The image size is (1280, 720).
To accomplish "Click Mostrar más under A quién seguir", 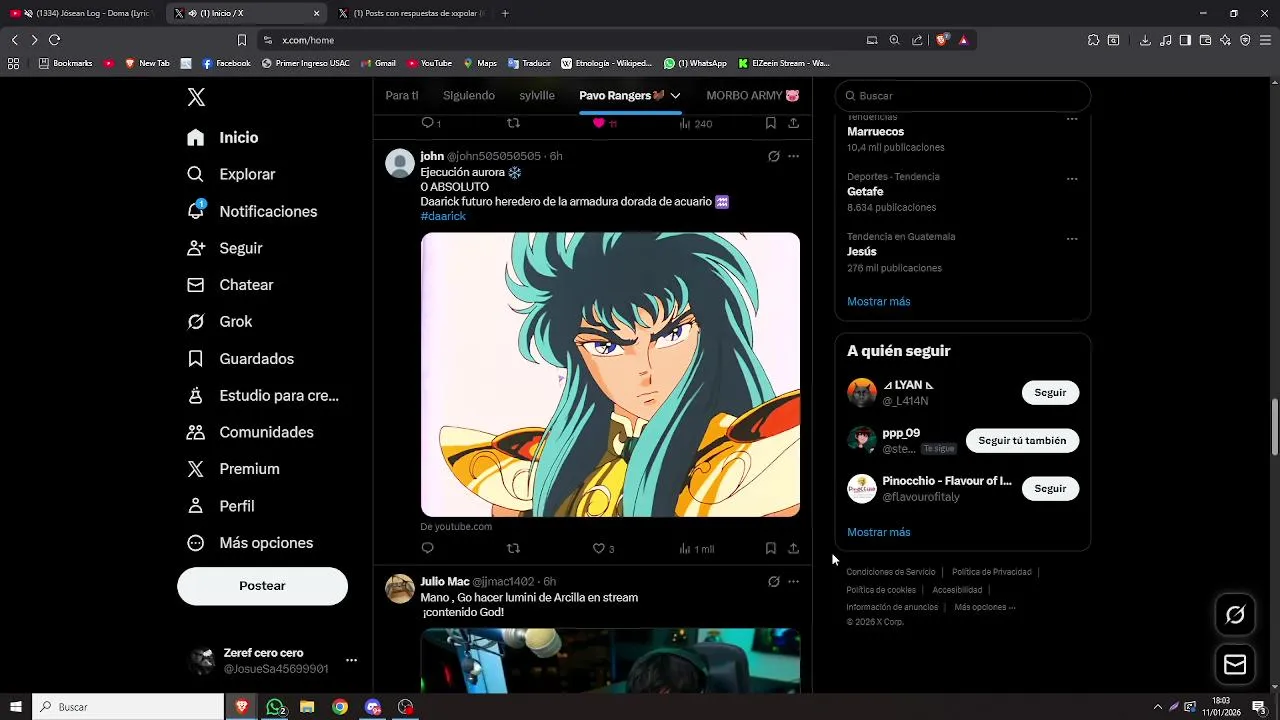I will point(878,532).
